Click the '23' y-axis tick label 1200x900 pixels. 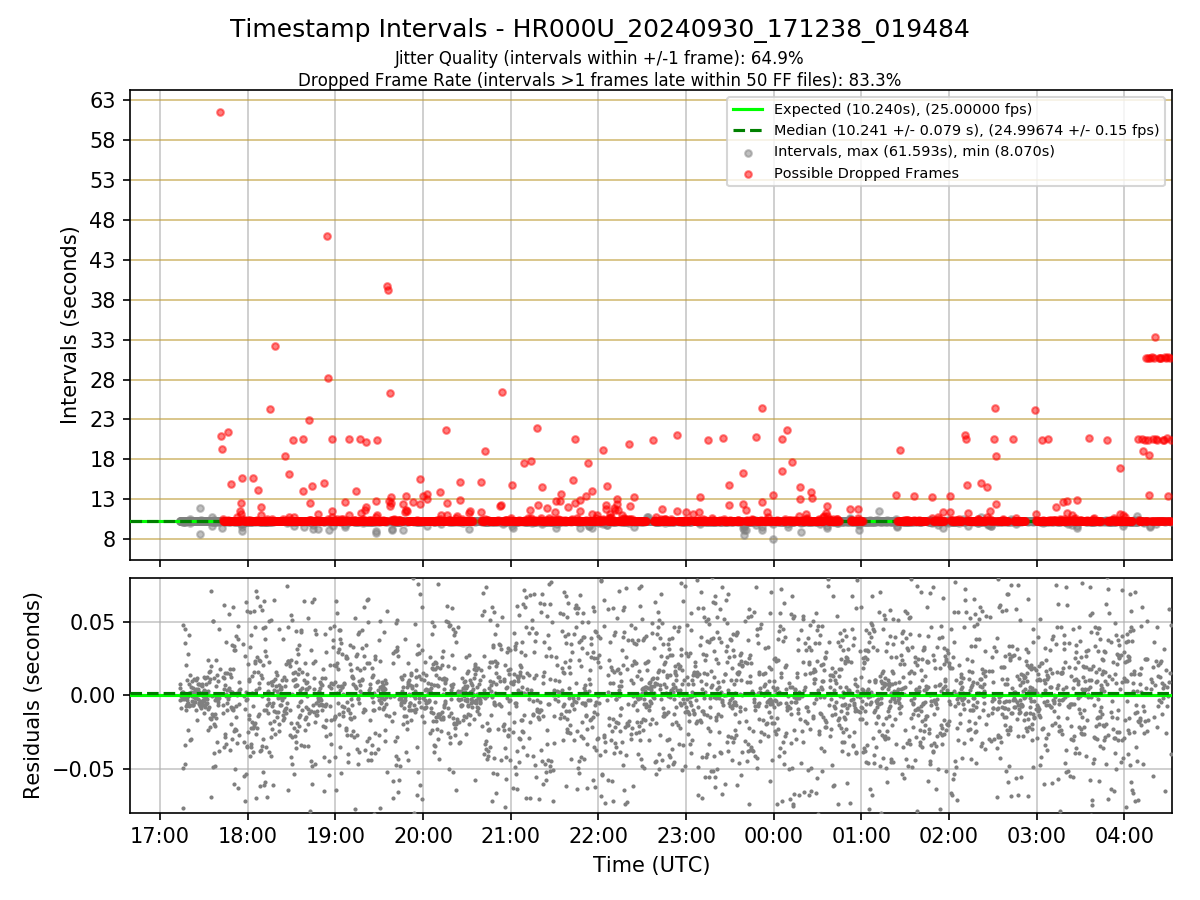pos(104,420)
